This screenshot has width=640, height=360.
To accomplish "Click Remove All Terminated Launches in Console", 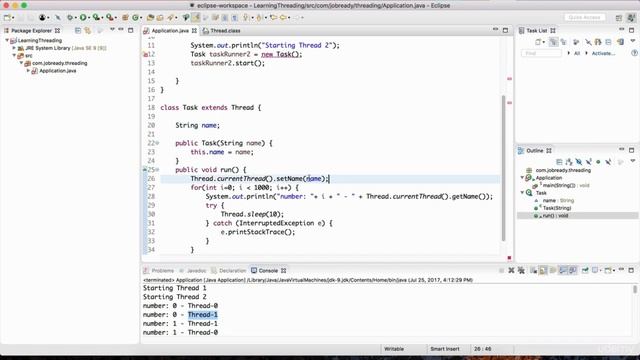I will [x=521, y=270].
